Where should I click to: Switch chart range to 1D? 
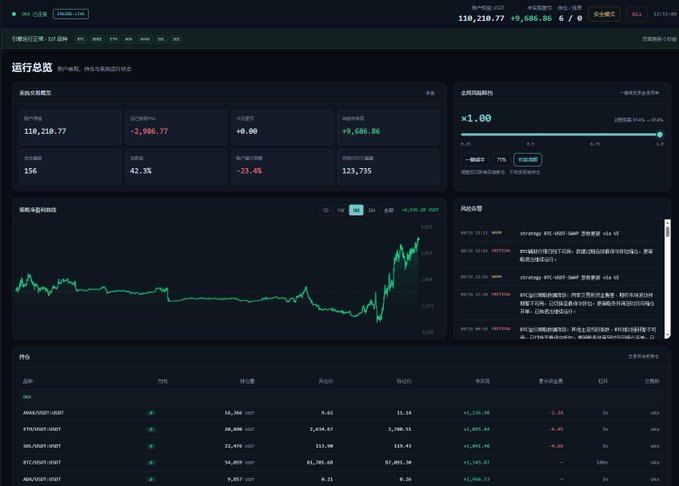click(x=326, y=210)
